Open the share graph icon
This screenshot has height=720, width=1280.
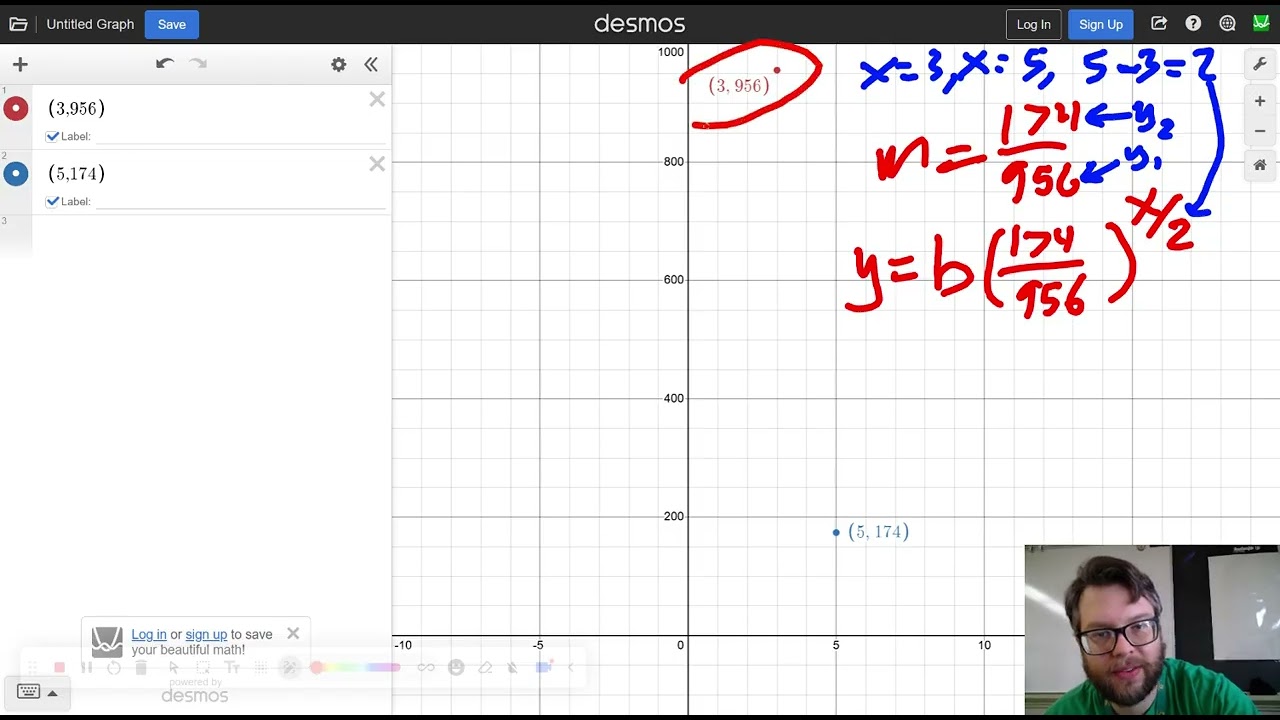pyautogui.click(x=1159, y=24)
